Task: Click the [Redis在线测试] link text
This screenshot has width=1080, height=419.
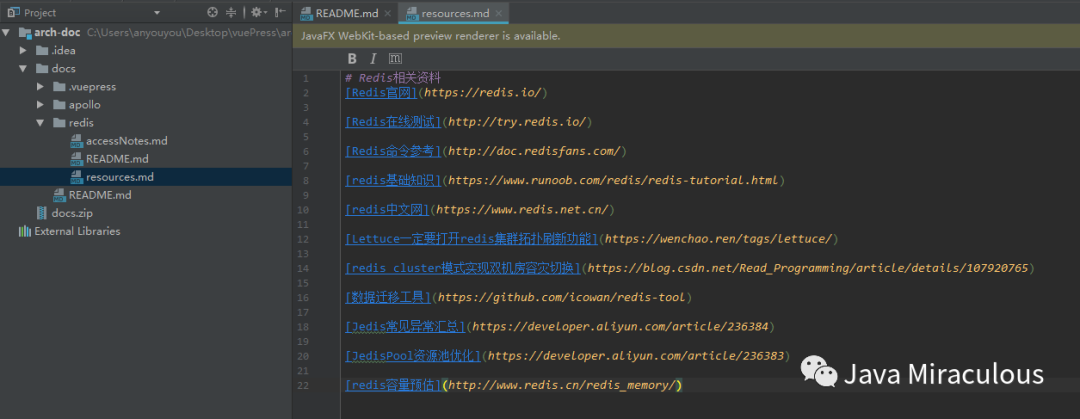Action: [393, 121]
